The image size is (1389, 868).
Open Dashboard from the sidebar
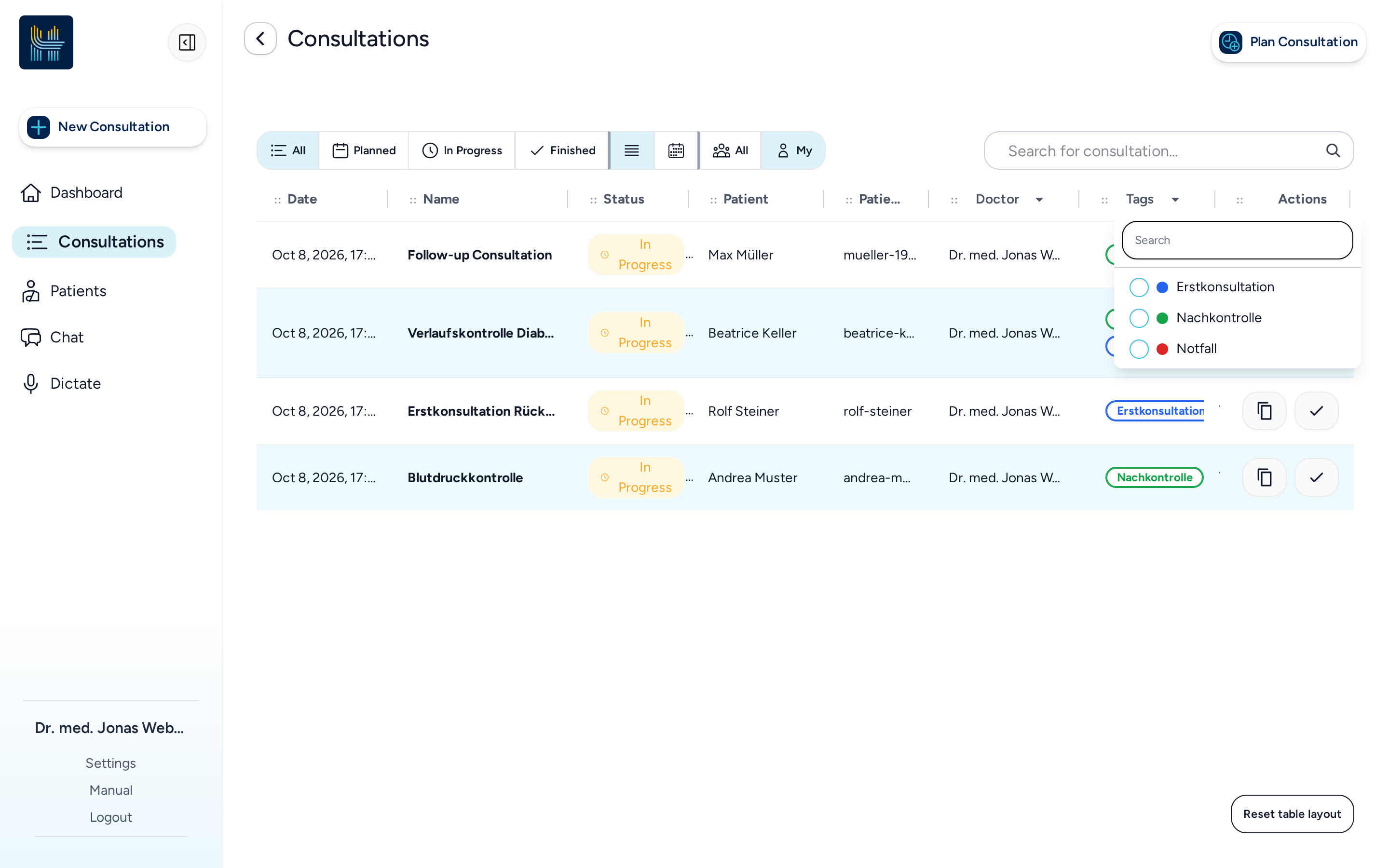point(72,192)
